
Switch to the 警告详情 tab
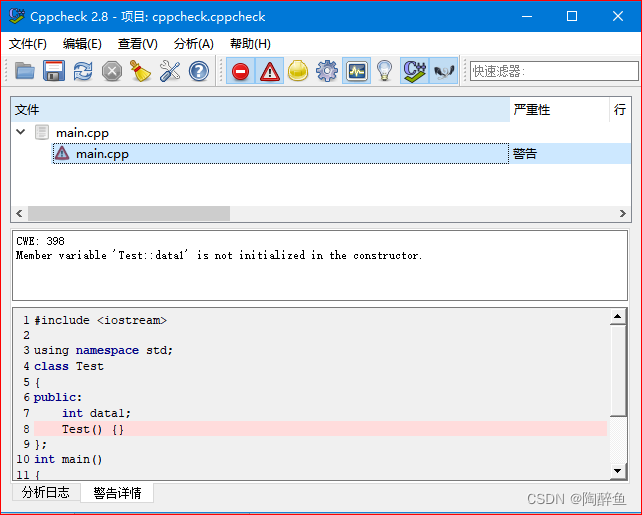coord(117,493)
